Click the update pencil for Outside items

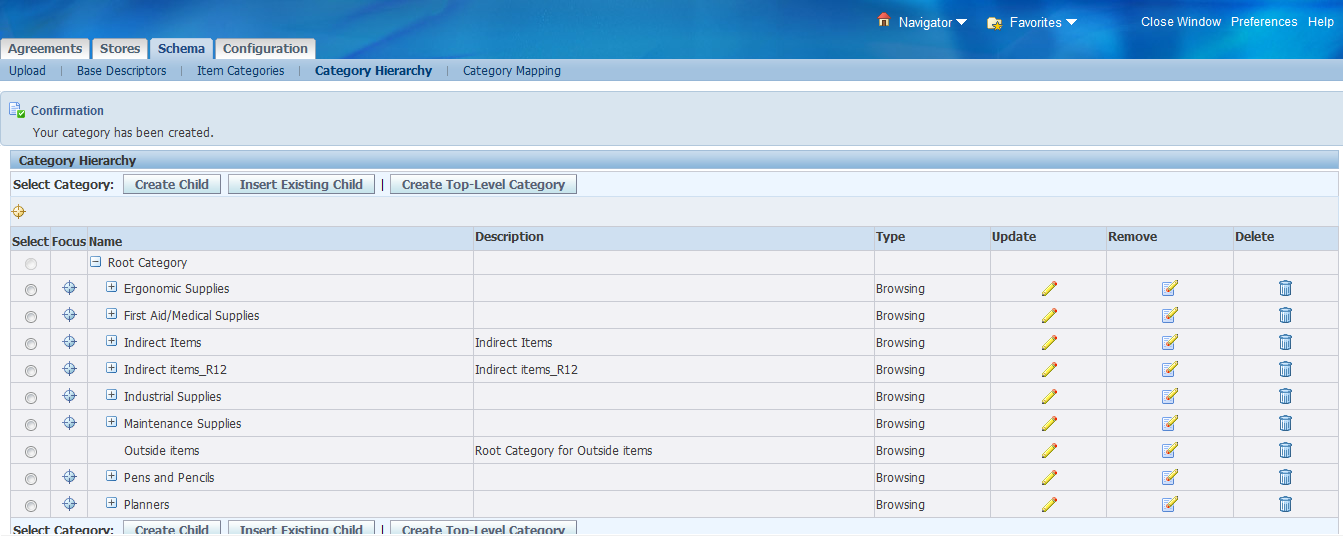click(x=1049, y=450)
